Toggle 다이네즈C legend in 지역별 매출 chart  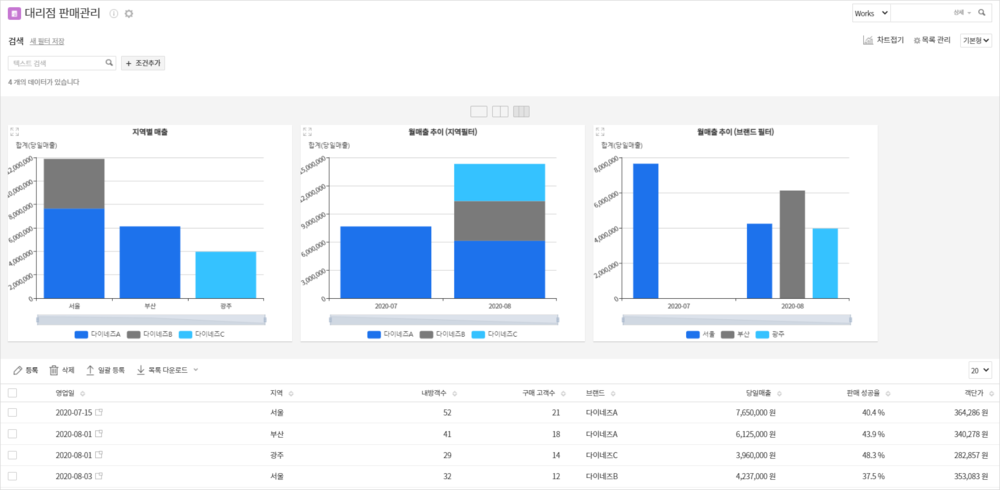(x=202, y=334)
